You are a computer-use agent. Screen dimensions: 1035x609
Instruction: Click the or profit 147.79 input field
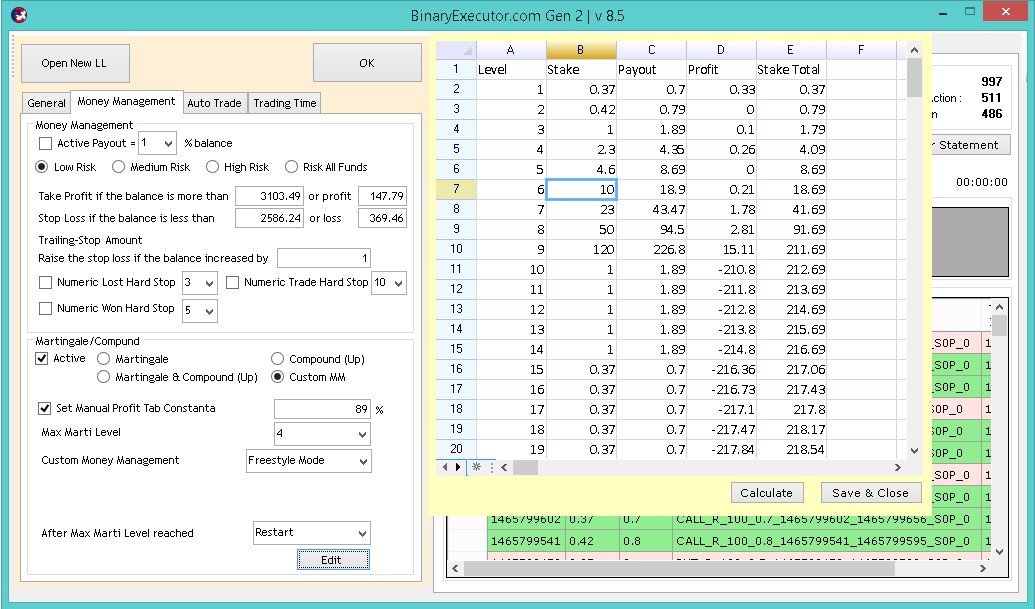tap(382, 196)
